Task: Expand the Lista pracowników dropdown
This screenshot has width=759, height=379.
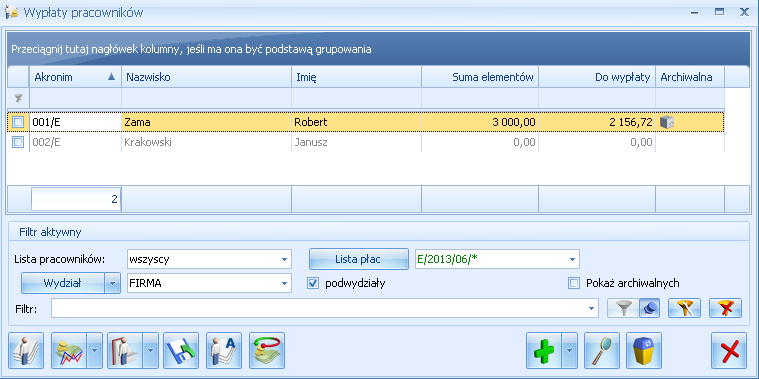Action: pyautogui.click(x=284, y=259)
